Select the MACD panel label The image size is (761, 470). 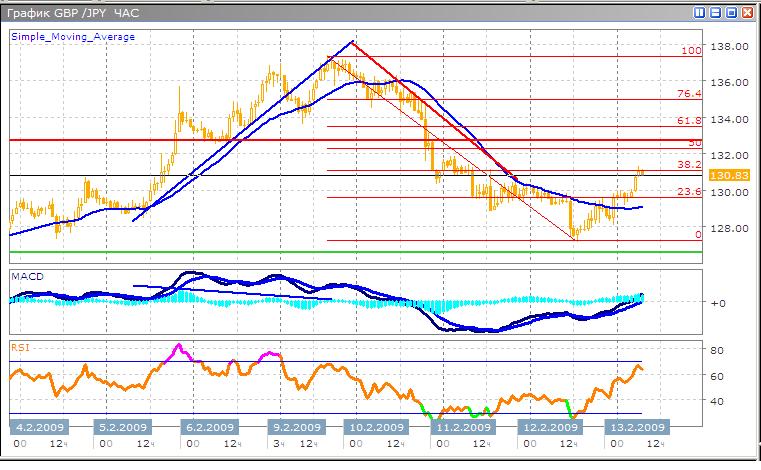click(25, 275)
